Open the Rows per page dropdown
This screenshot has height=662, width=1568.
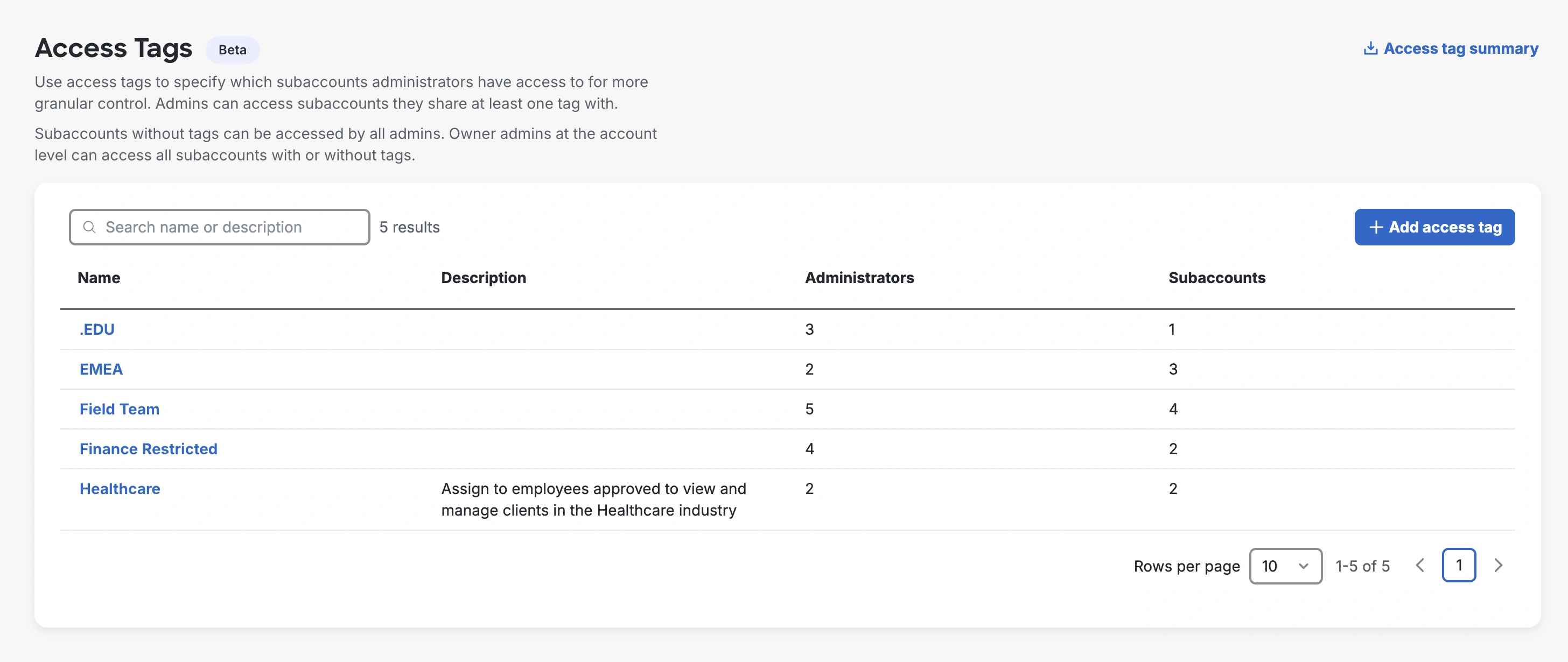(x=1285, y=566)
